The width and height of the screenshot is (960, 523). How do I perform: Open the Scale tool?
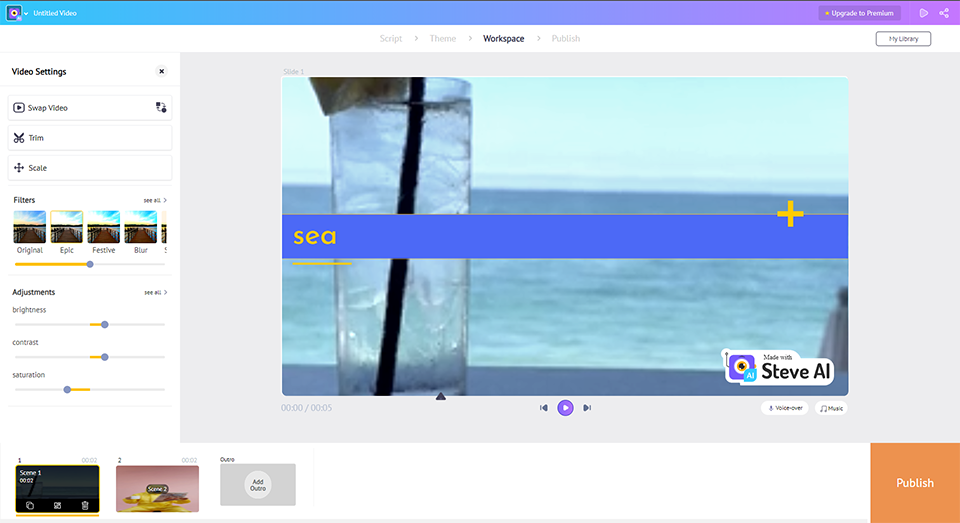[89, 168]
